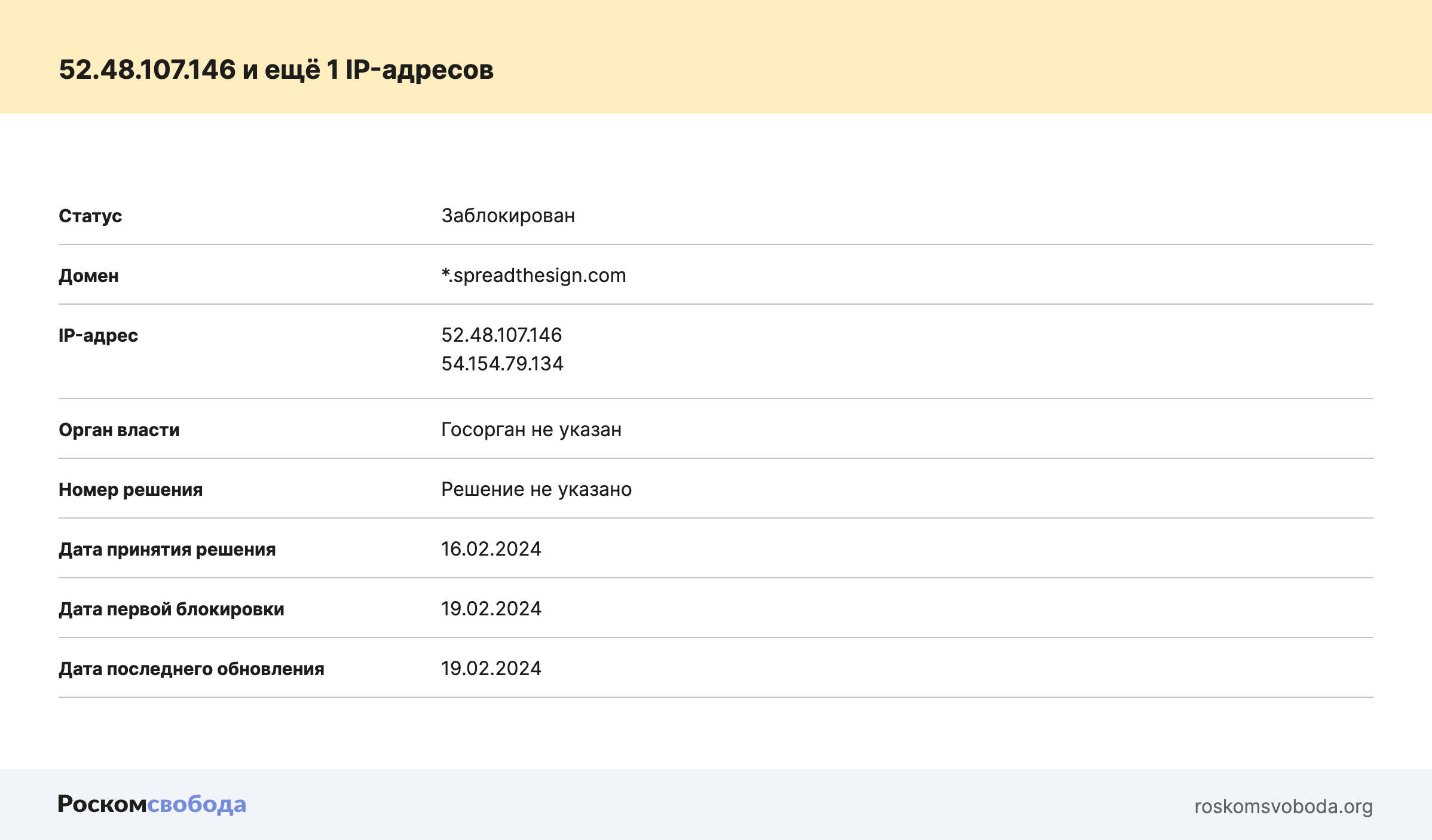Screen dimensions: 1432x840
Task: Click the Дата последнего обновления label
Action: pos(191,669)
